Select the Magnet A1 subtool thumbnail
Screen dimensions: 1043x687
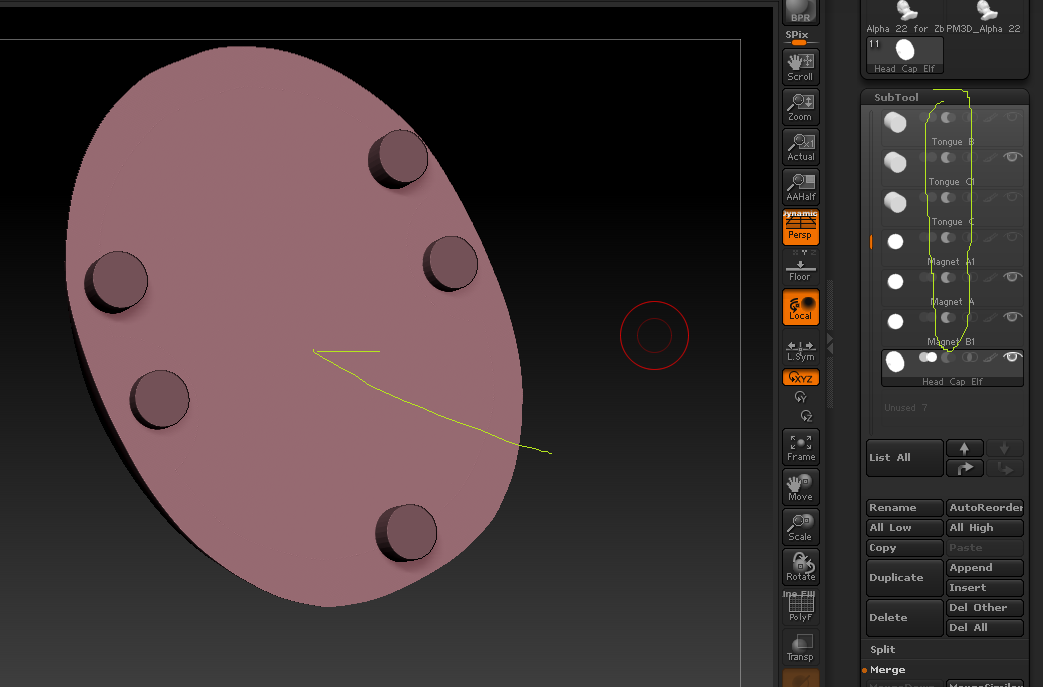pyautogui.click(x=895, y=242)
